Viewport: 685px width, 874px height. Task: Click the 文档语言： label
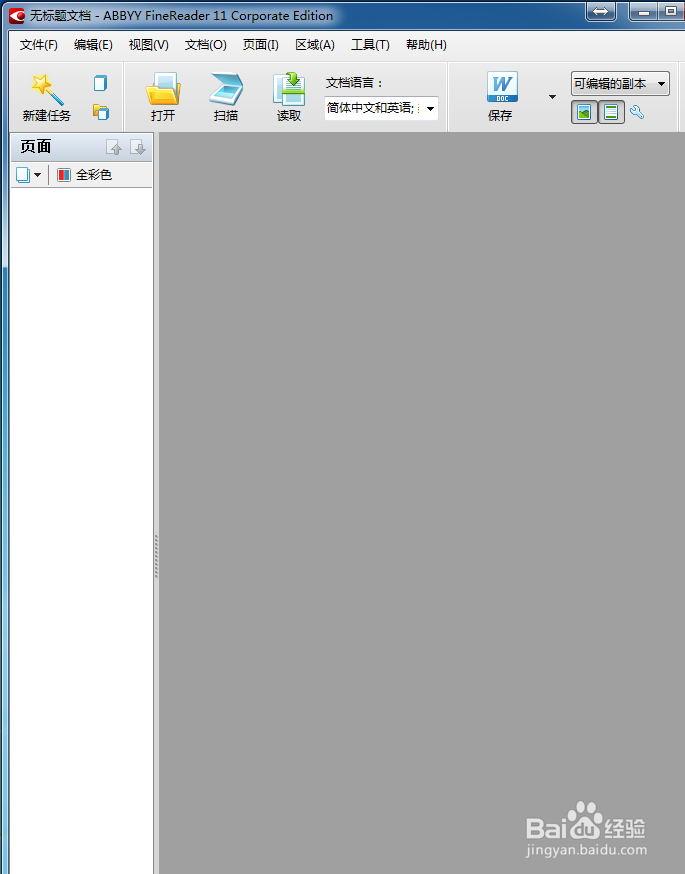coord(354,83)
